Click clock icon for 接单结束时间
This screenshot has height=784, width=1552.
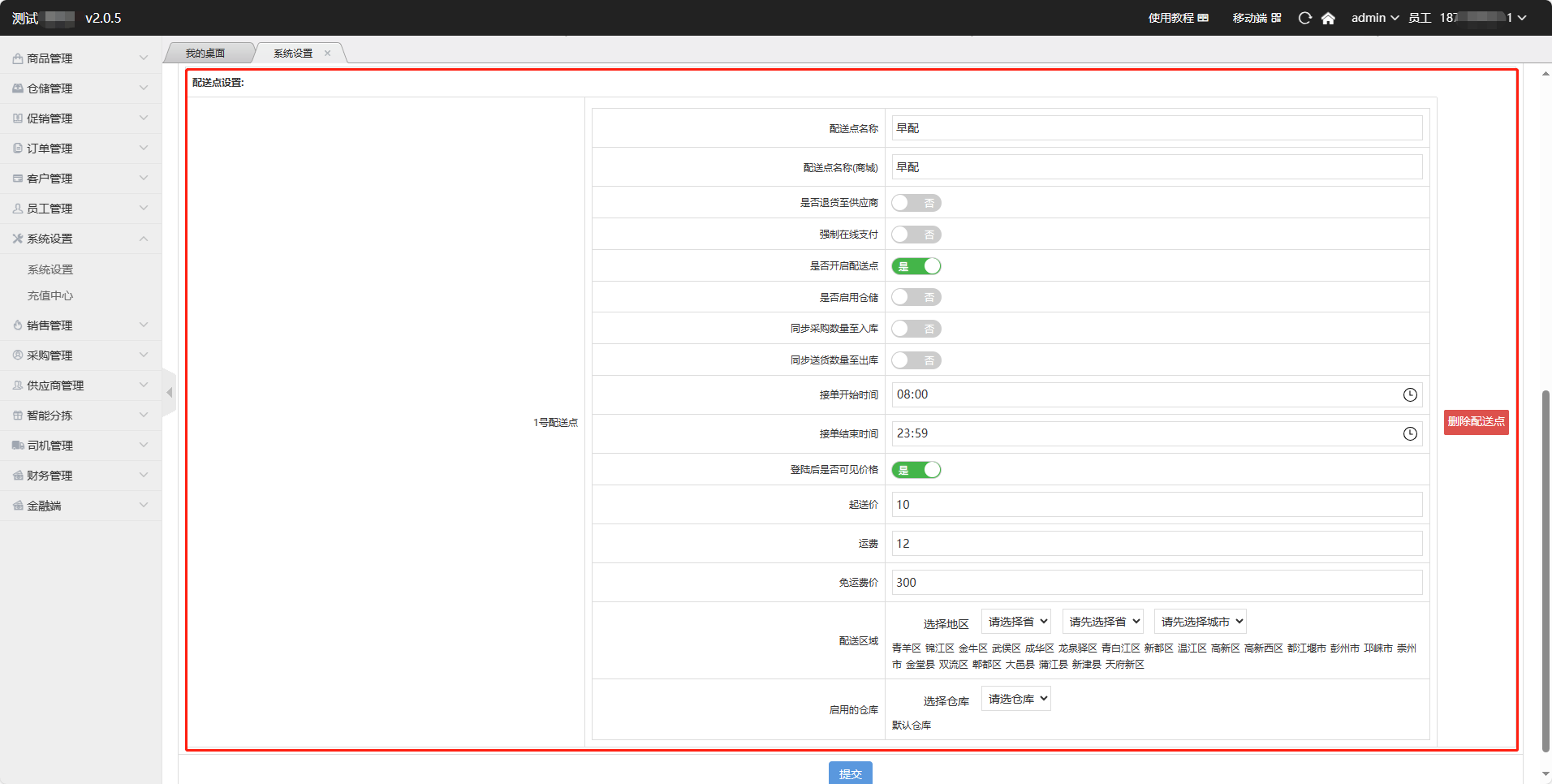1410,433
